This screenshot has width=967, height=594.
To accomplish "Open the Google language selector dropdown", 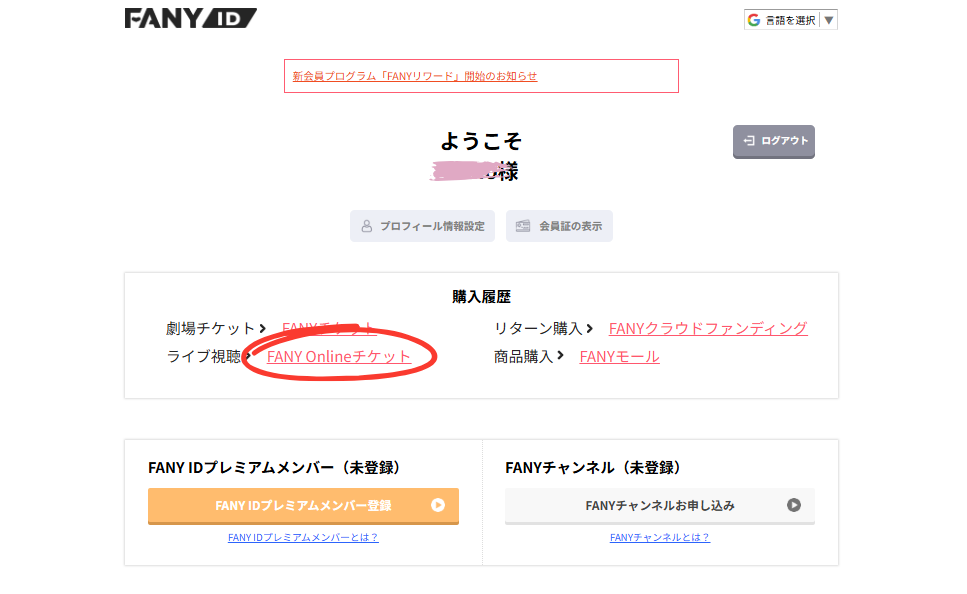I will (x=791, y=20).
